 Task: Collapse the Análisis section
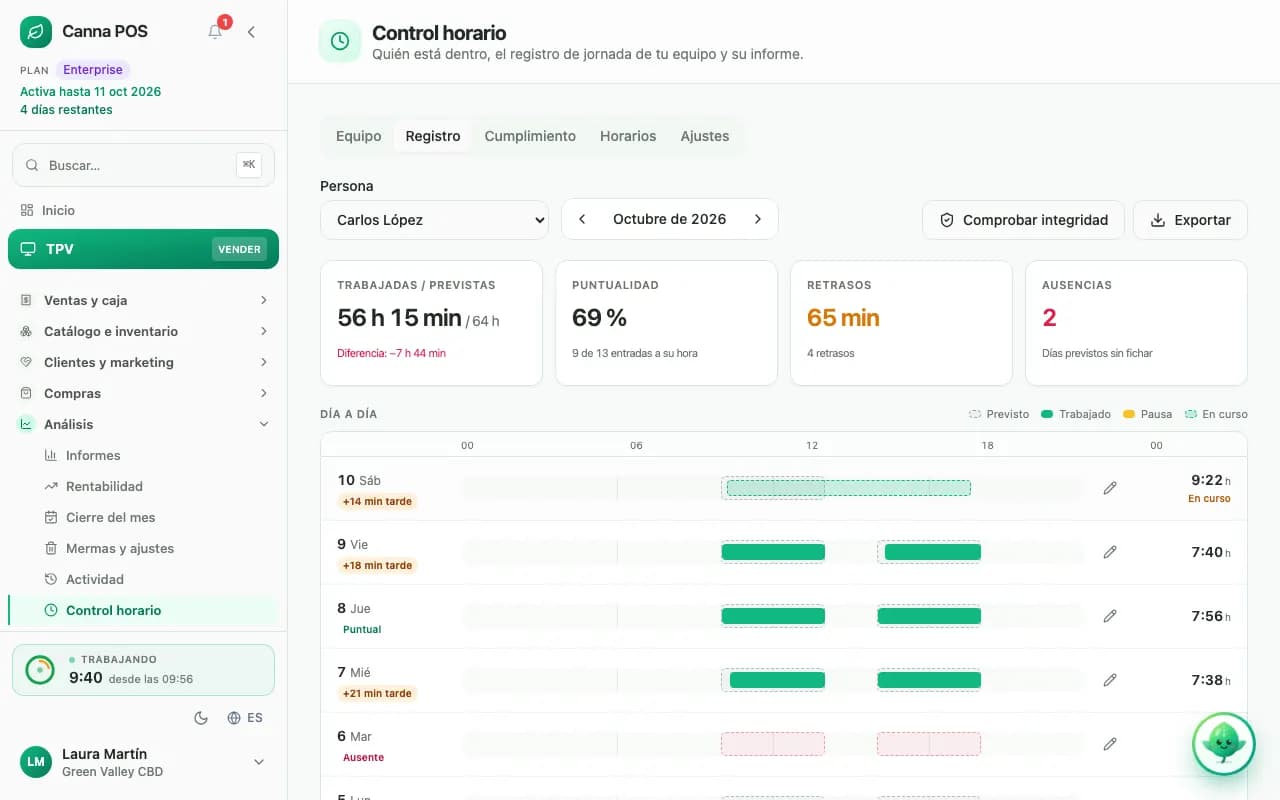pyautogui.click(x=143, y=424)
